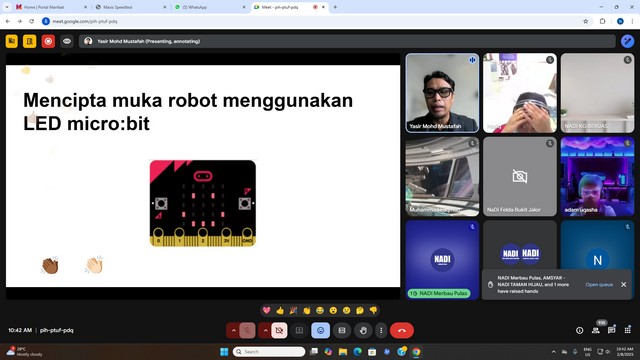
Task: Open the activities grid icon
Action: click(627, 330)
